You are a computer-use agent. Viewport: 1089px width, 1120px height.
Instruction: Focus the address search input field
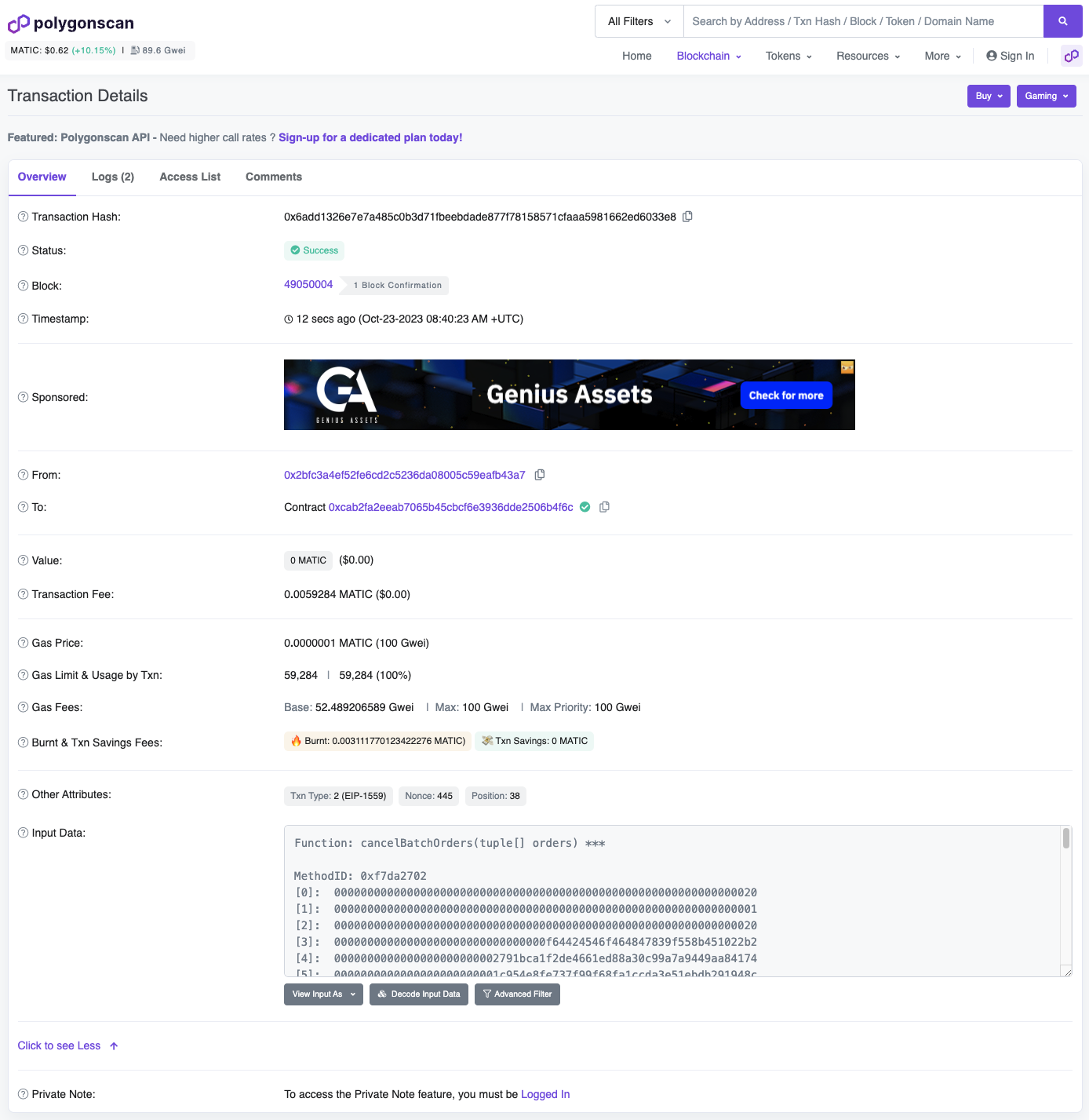[x=863, y=21]
